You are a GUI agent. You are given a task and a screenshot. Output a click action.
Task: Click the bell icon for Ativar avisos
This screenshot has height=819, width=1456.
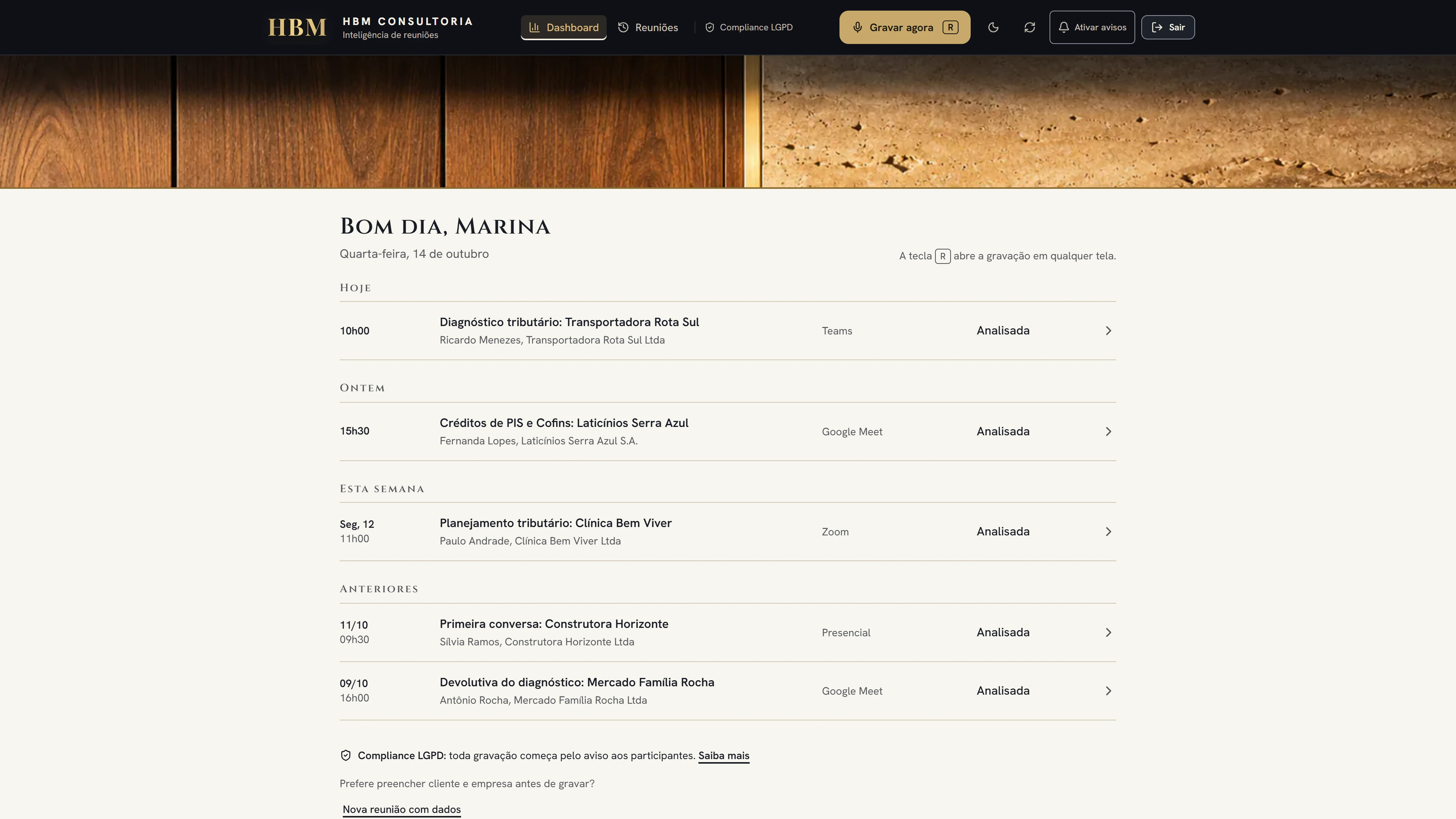[x=1063, y=27]
